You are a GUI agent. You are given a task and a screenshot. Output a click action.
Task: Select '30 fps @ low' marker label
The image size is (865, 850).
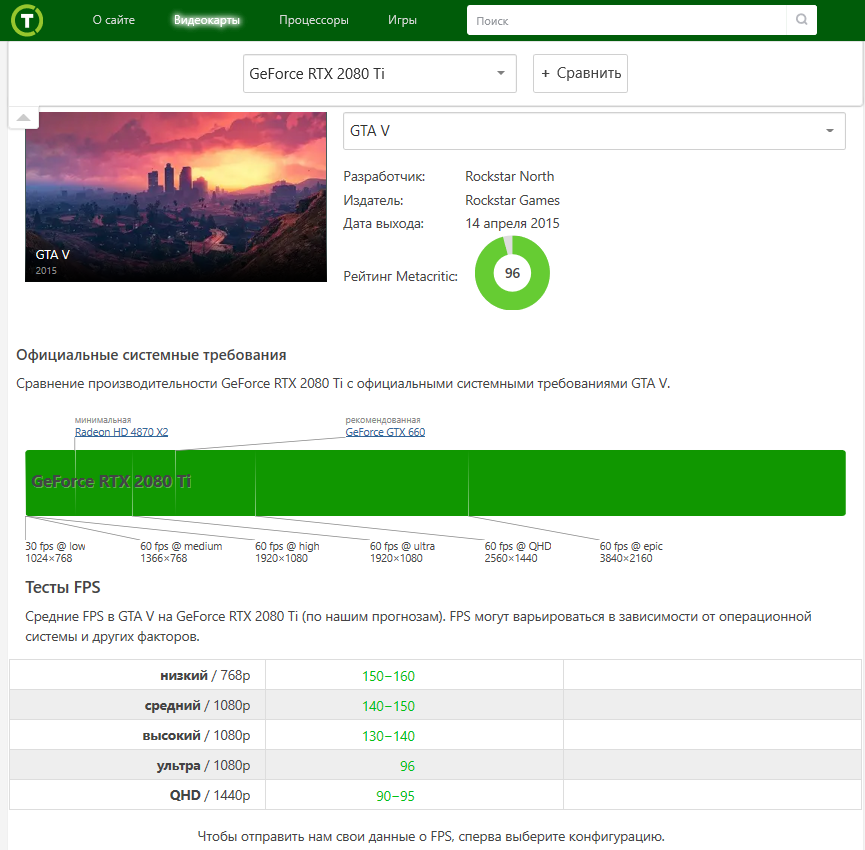click(x=55, y=552)
